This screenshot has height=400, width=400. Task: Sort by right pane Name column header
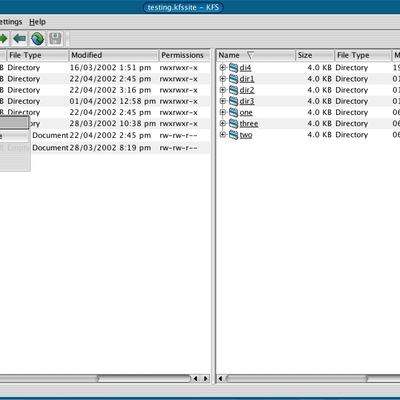click(256, 55)
